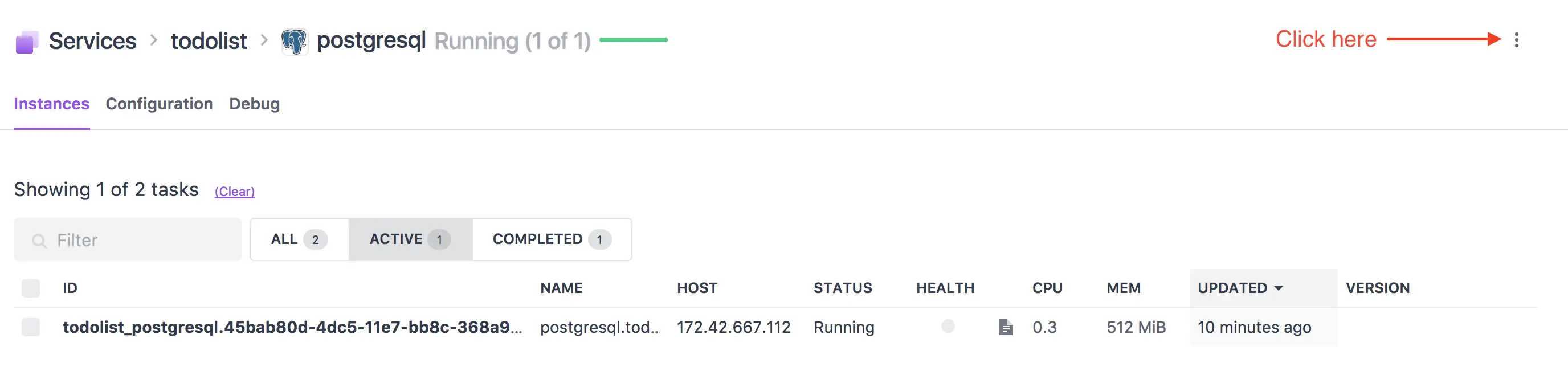Click the search magnifier in Filter box
1568x391 pixels.
[39, 241]
